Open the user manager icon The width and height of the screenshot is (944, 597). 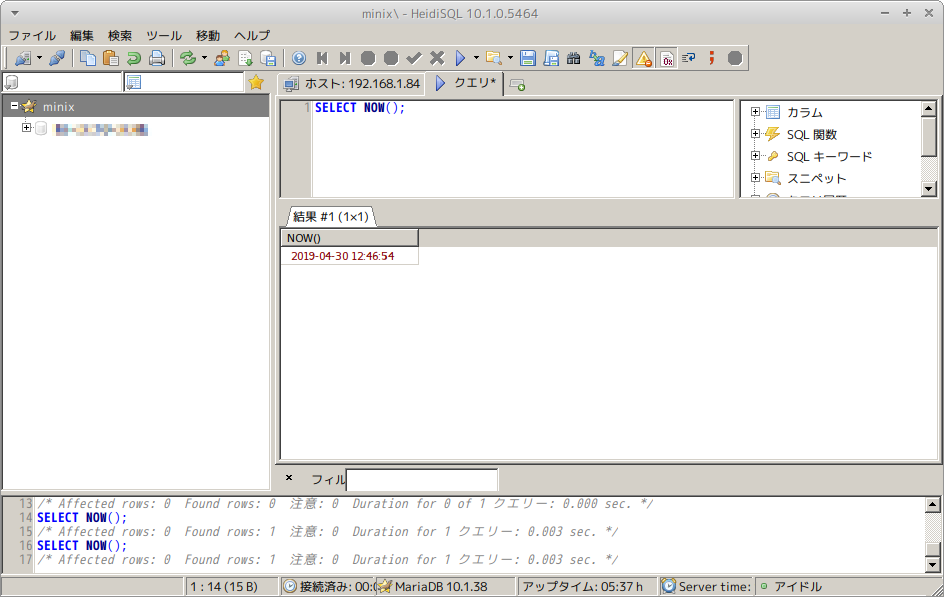click(222, 58)
